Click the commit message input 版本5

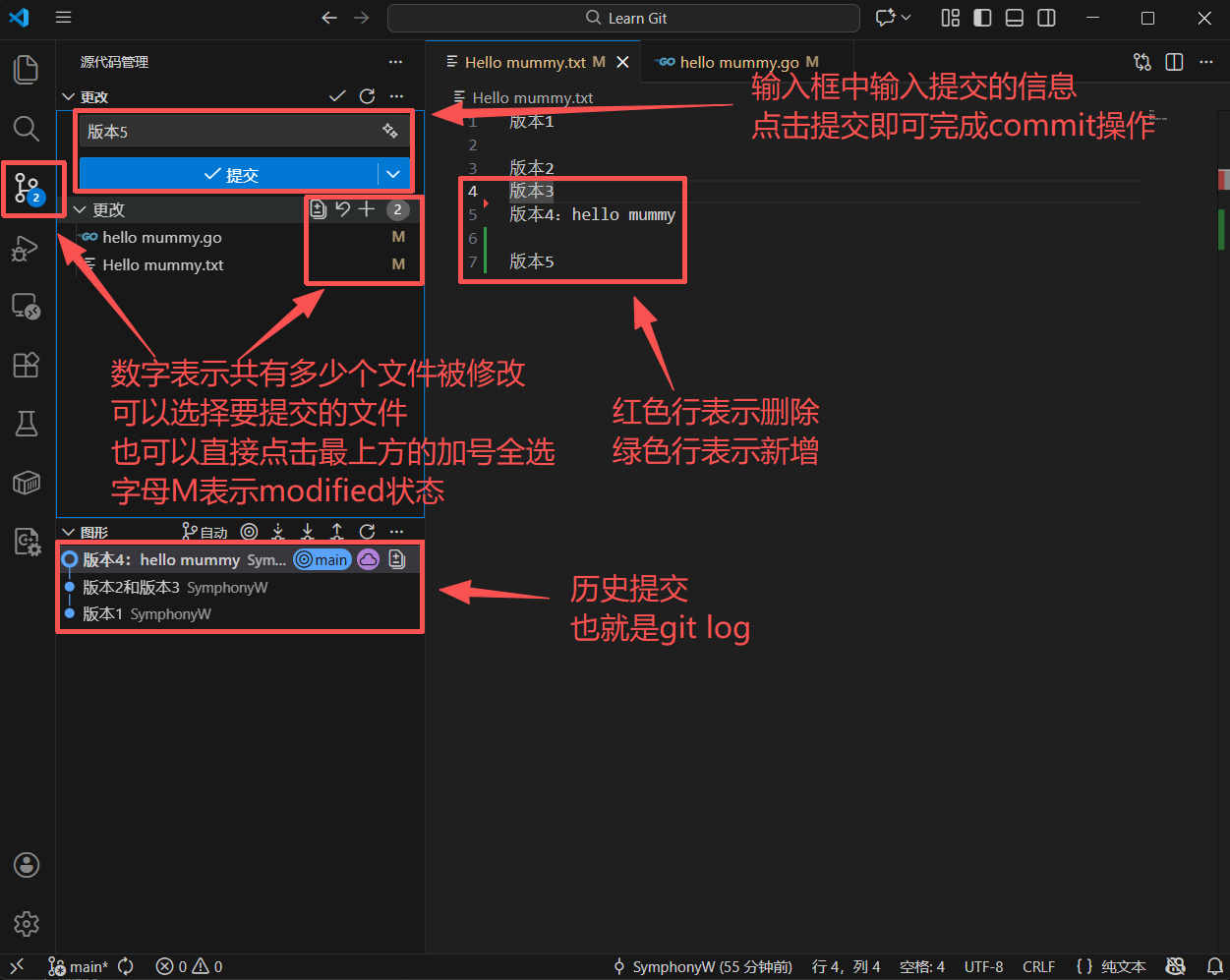coord(231,131)
